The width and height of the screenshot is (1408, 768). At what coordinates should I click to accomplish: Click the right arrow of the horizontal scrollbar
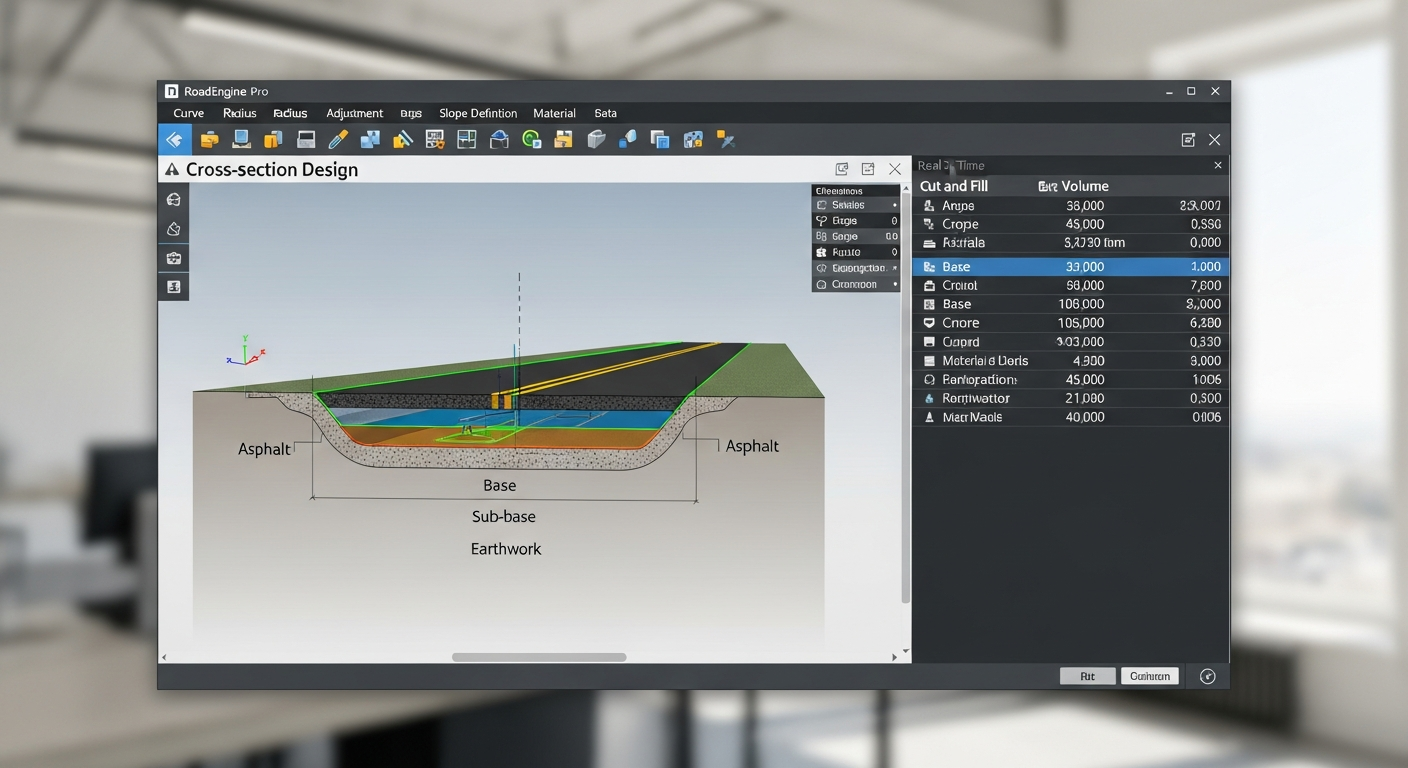[x=895, y=657]
